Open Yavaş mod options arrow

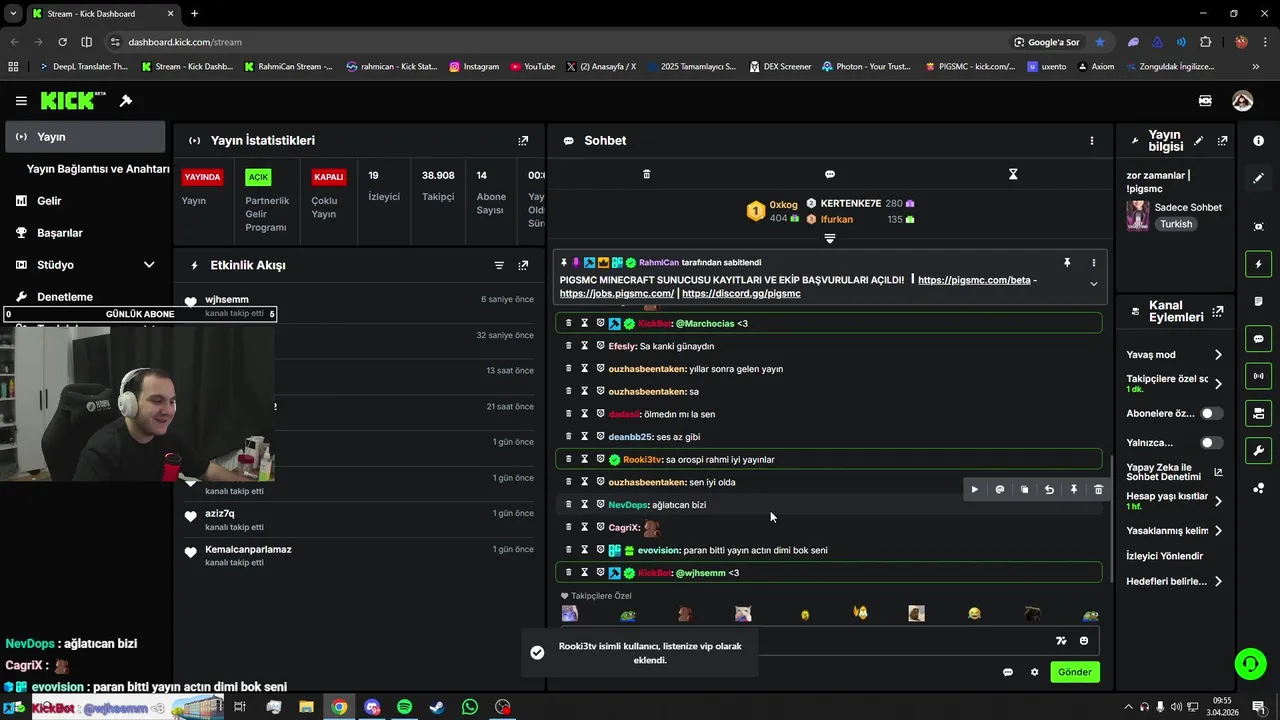pos(1218,355)
